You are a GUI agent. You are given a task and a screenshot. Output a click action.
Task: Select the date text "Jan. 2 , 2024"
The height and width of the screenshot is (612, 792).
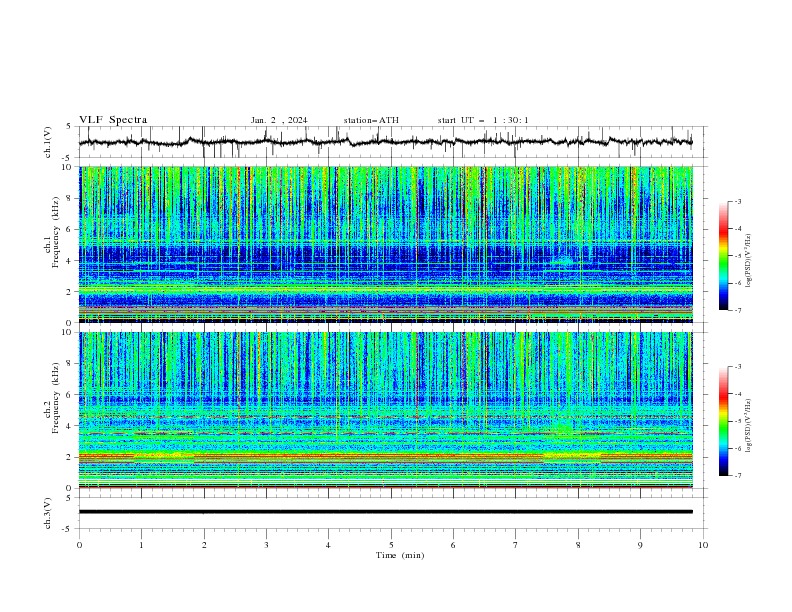[279, 120]
